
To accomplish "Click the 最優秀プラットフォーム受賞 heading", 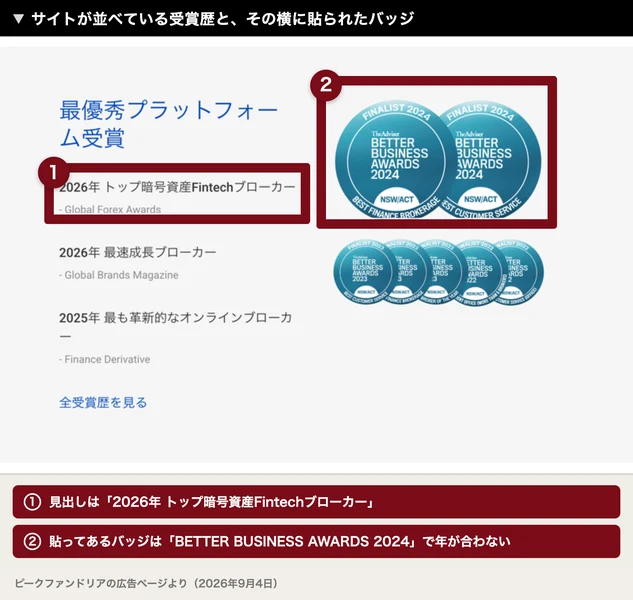I will pyautogui.click(x=169, y=123).
